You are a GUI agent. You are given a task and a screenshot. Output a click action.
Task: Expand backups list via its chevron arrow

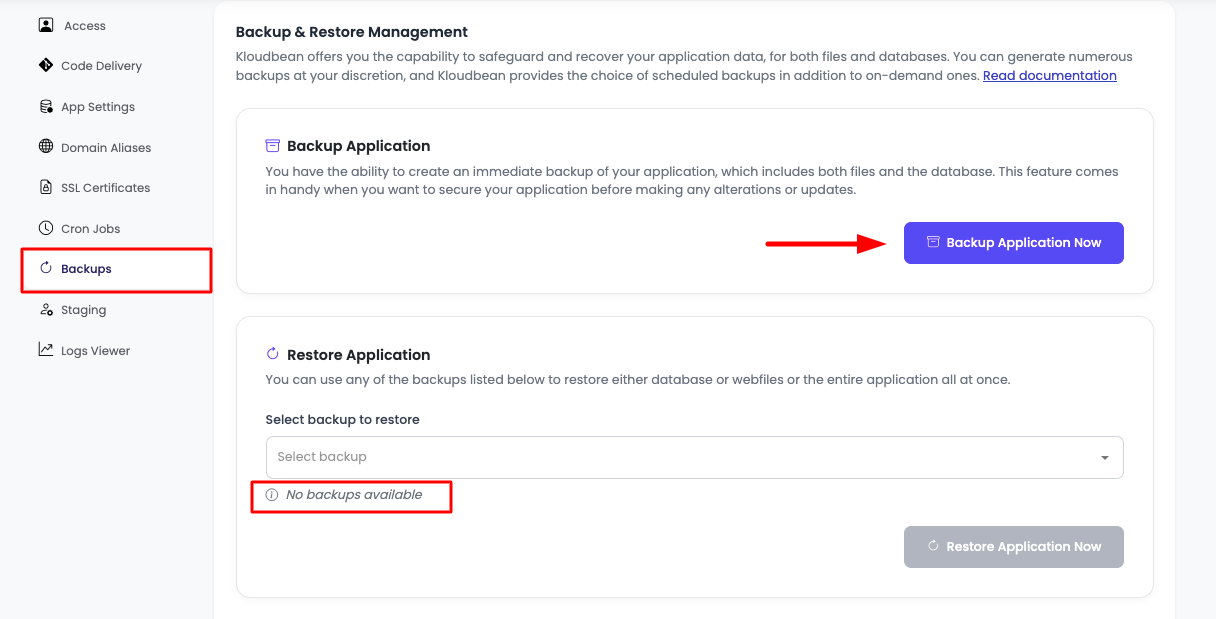[x=1106, y=457]
